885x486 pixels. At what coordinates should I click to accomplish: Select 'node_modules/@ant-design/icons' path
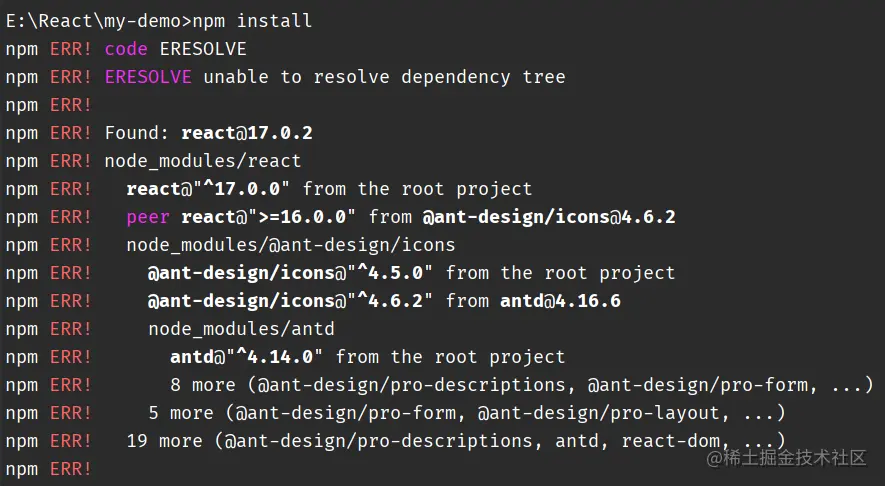(291, 245)
